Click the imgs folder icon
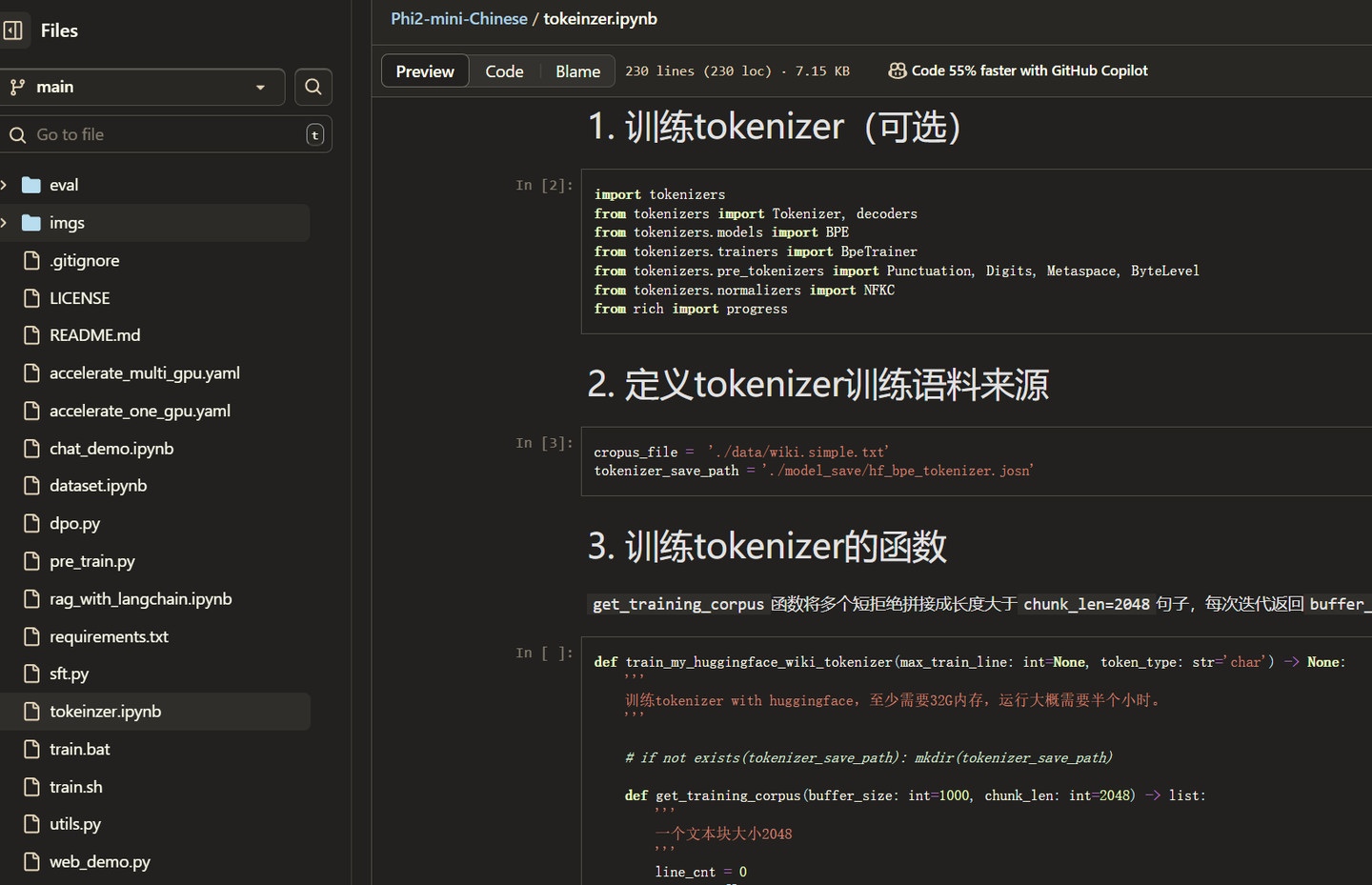 point(31,223)
